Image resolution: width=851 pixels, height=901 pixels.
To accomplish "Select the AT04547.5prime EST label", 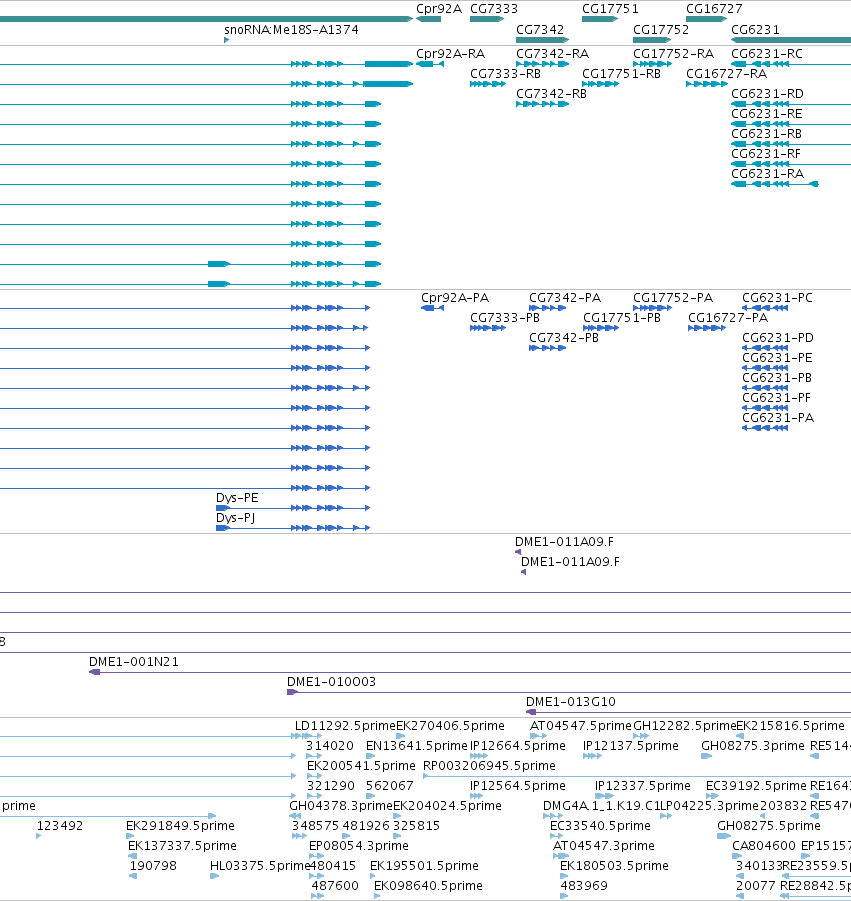I will pos(580,726).
